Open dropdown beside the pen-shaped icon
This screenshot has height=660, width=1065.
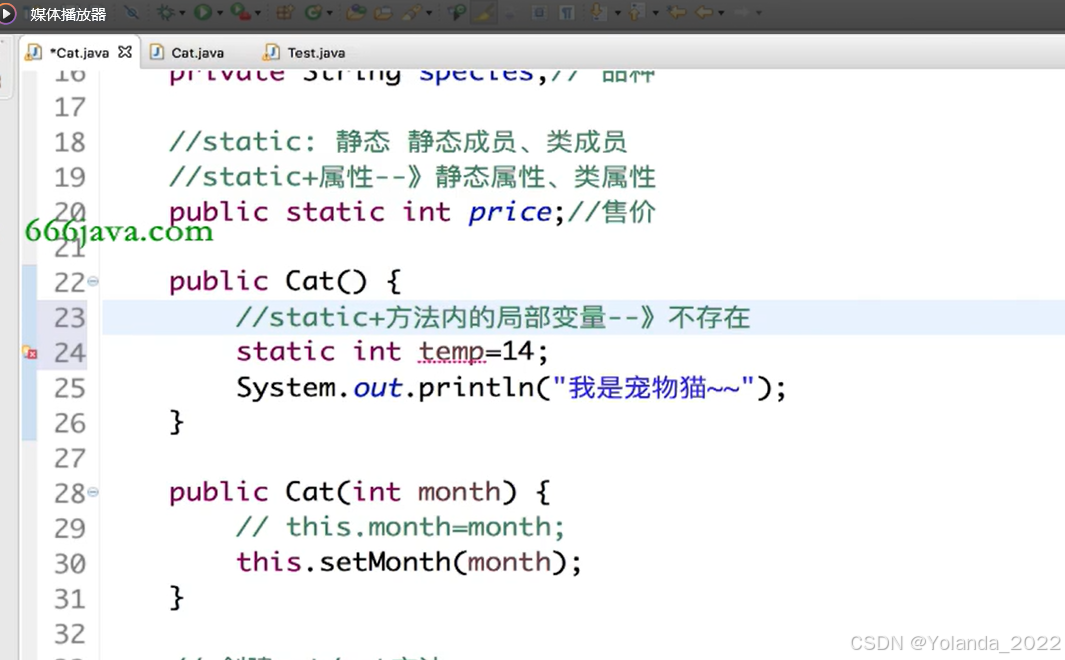coord(429,13)
